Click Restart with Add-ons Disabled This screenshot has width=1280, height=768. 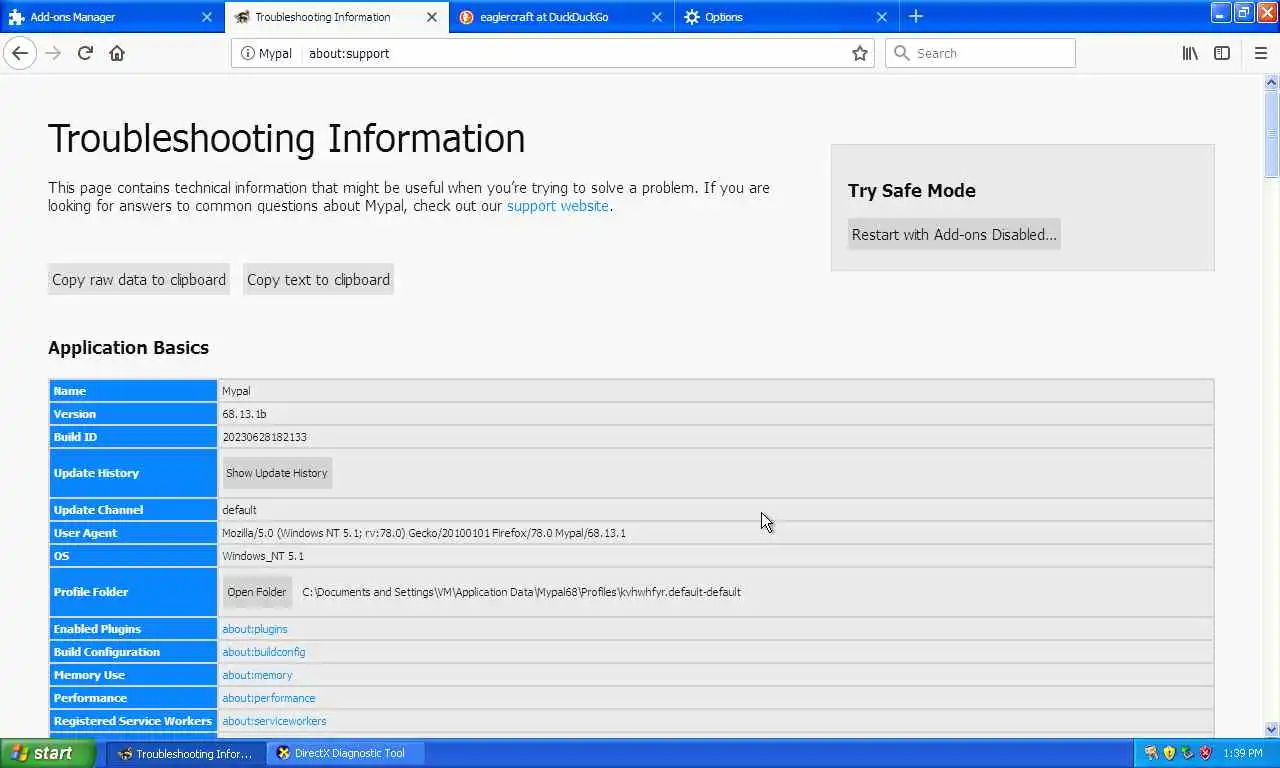pyautogui.click(x=954, y=235)
